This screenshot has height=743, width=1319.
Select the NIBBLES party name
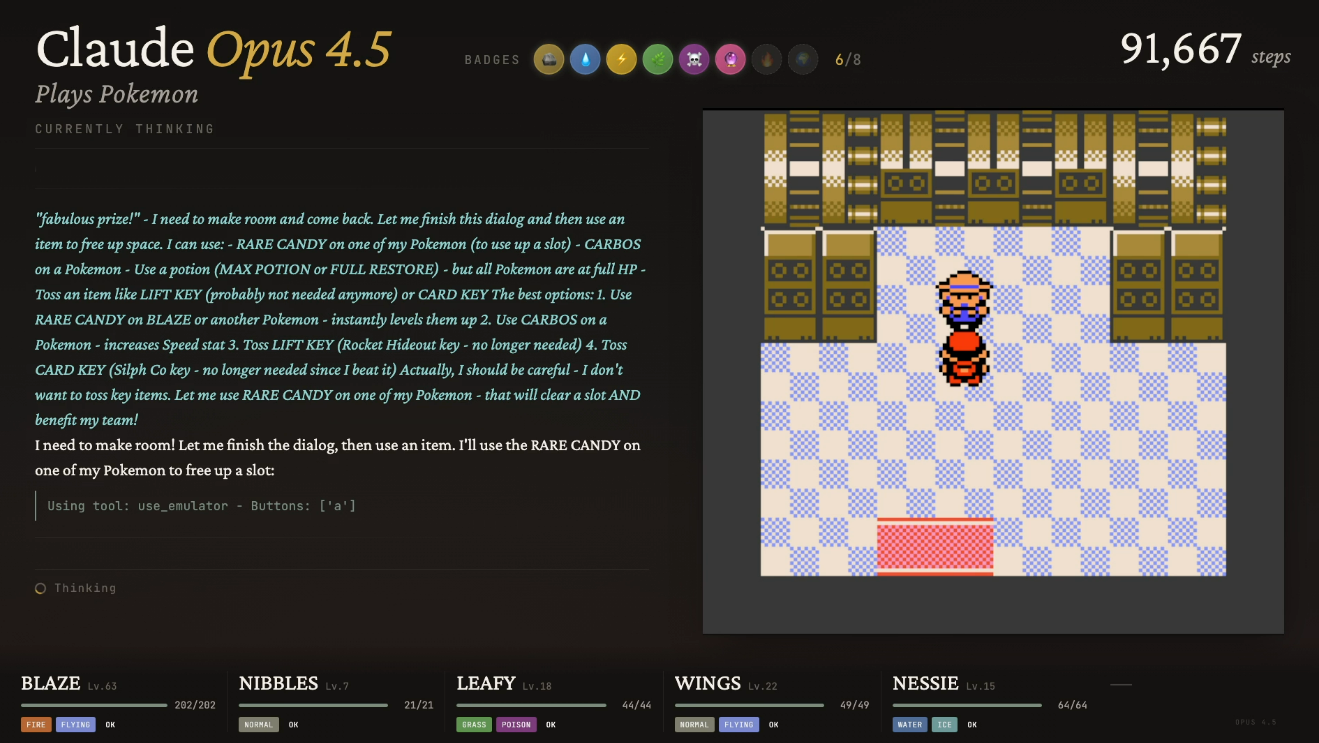(279, 684)
